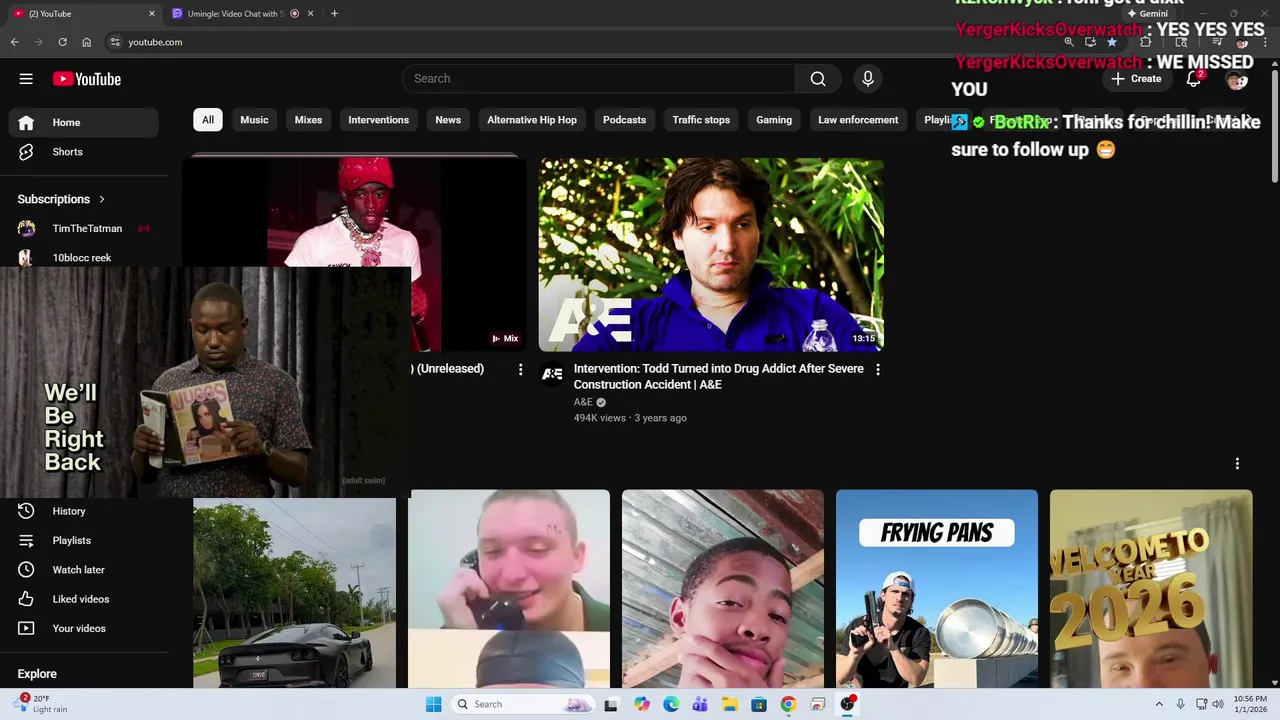1280x720 pixels.
Task: View site information for youtube.com
Action: point(115,42)
